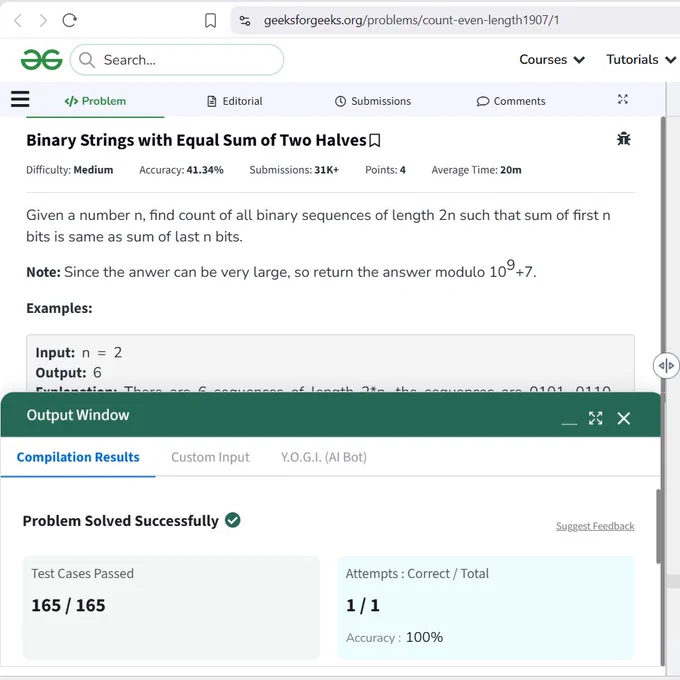Bookmark the problem next to its title
The image size is (680, 680).
pyautogui.click(x=375, y=141)
